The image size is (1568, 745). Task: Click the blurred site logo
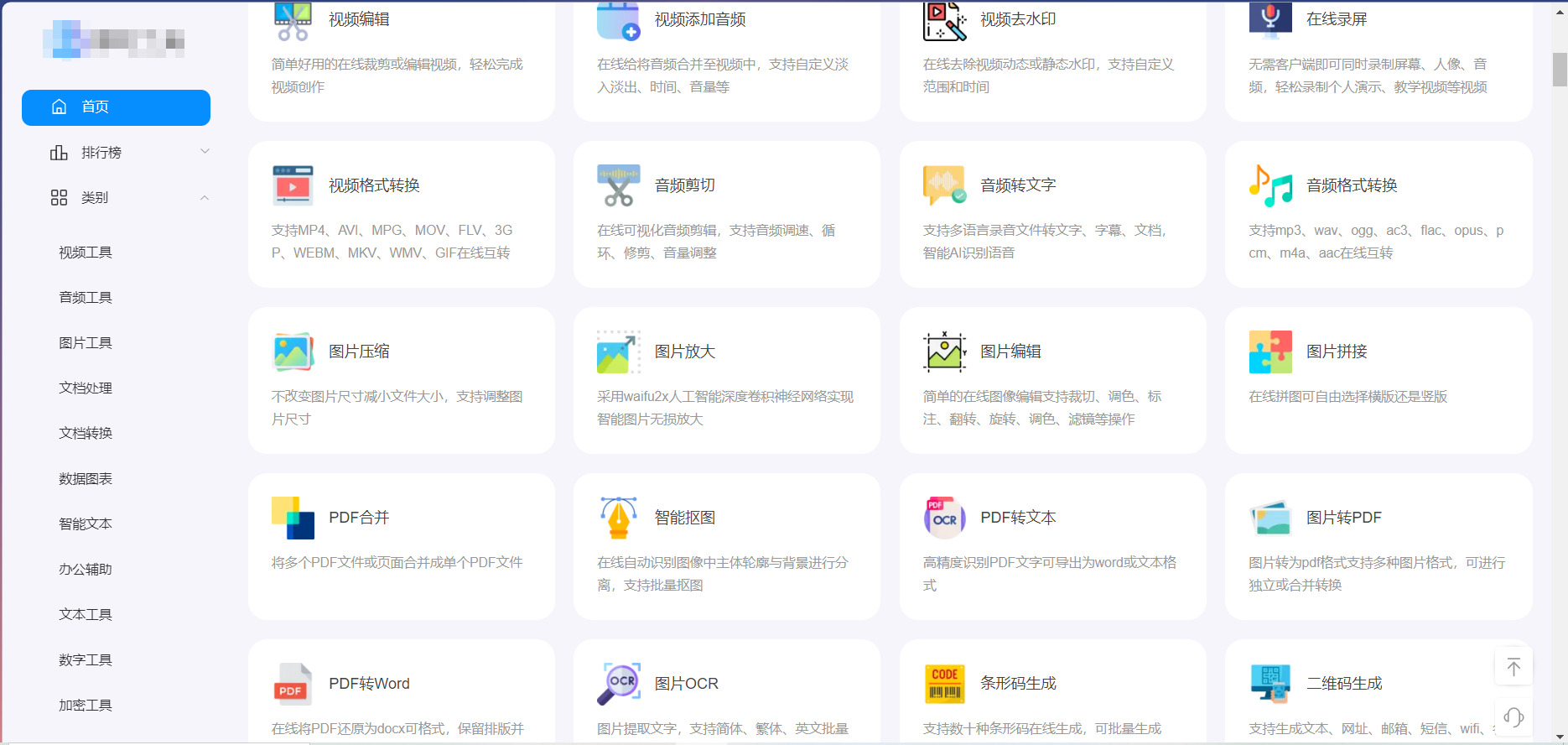click(114, 39)
